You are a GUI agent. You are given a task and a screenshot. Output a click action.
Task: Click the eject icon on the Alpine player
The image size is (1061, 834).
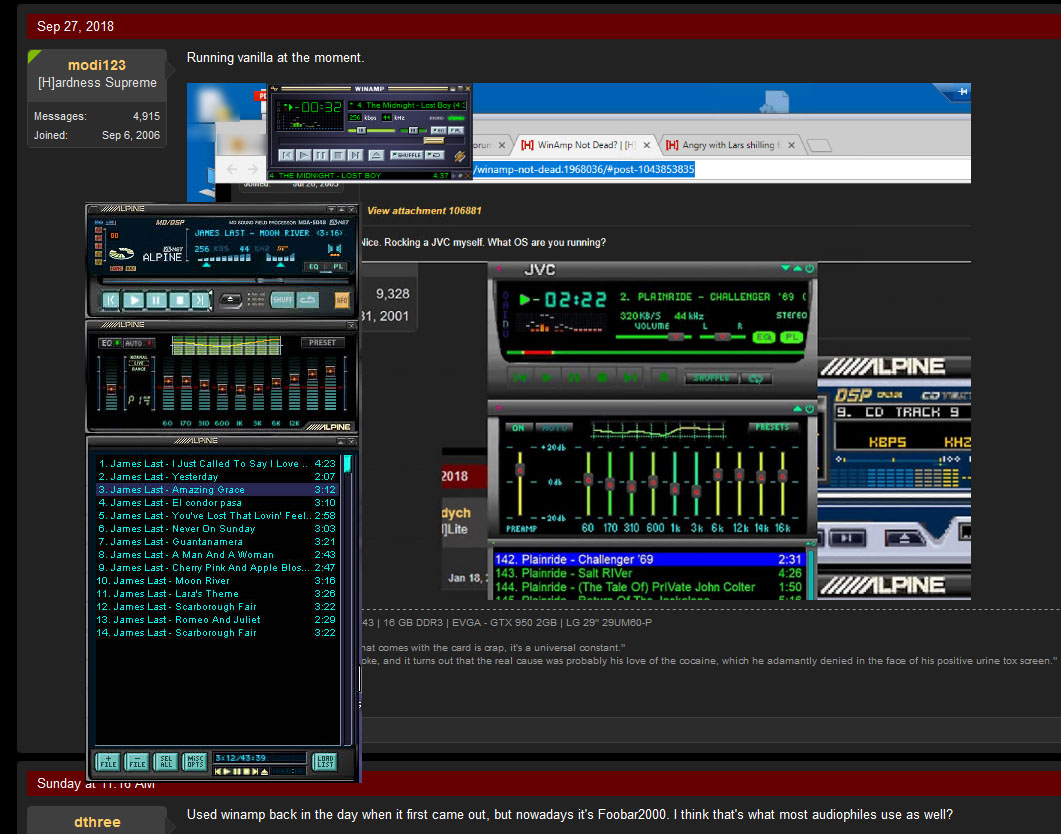coord(230,299)
